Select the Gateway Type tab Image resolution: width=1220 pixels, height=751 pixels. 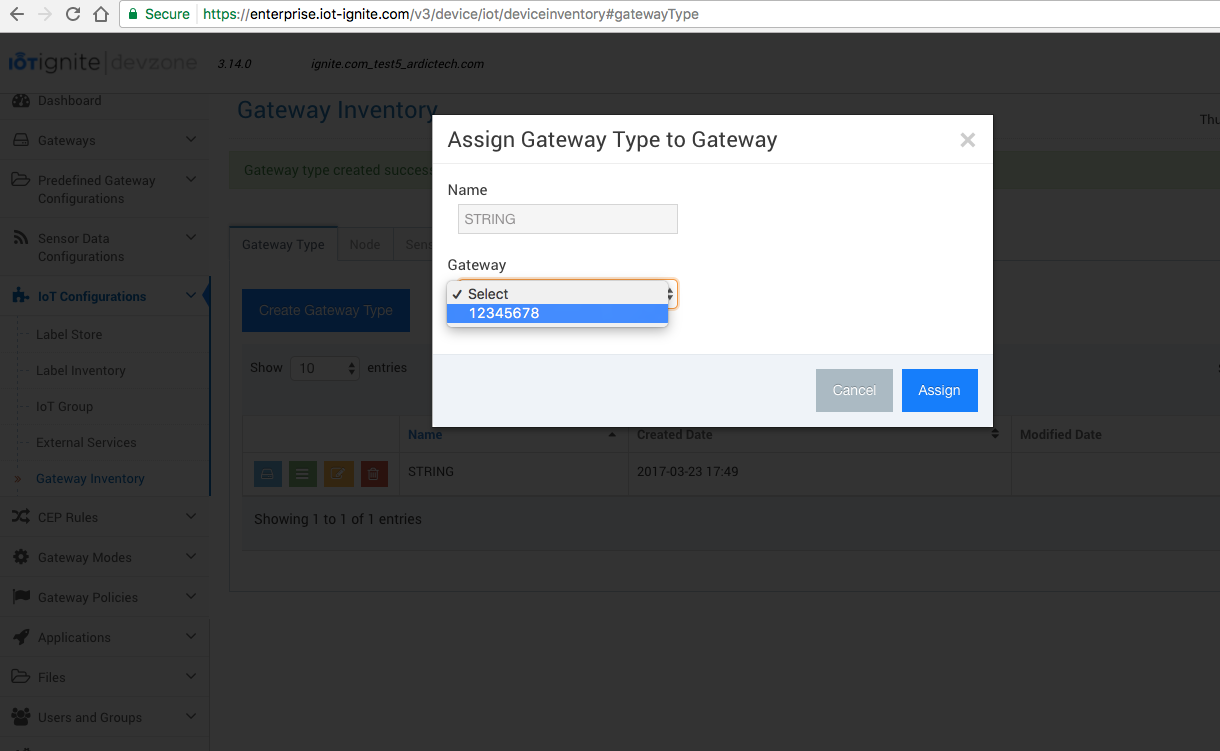coord(283,243)
